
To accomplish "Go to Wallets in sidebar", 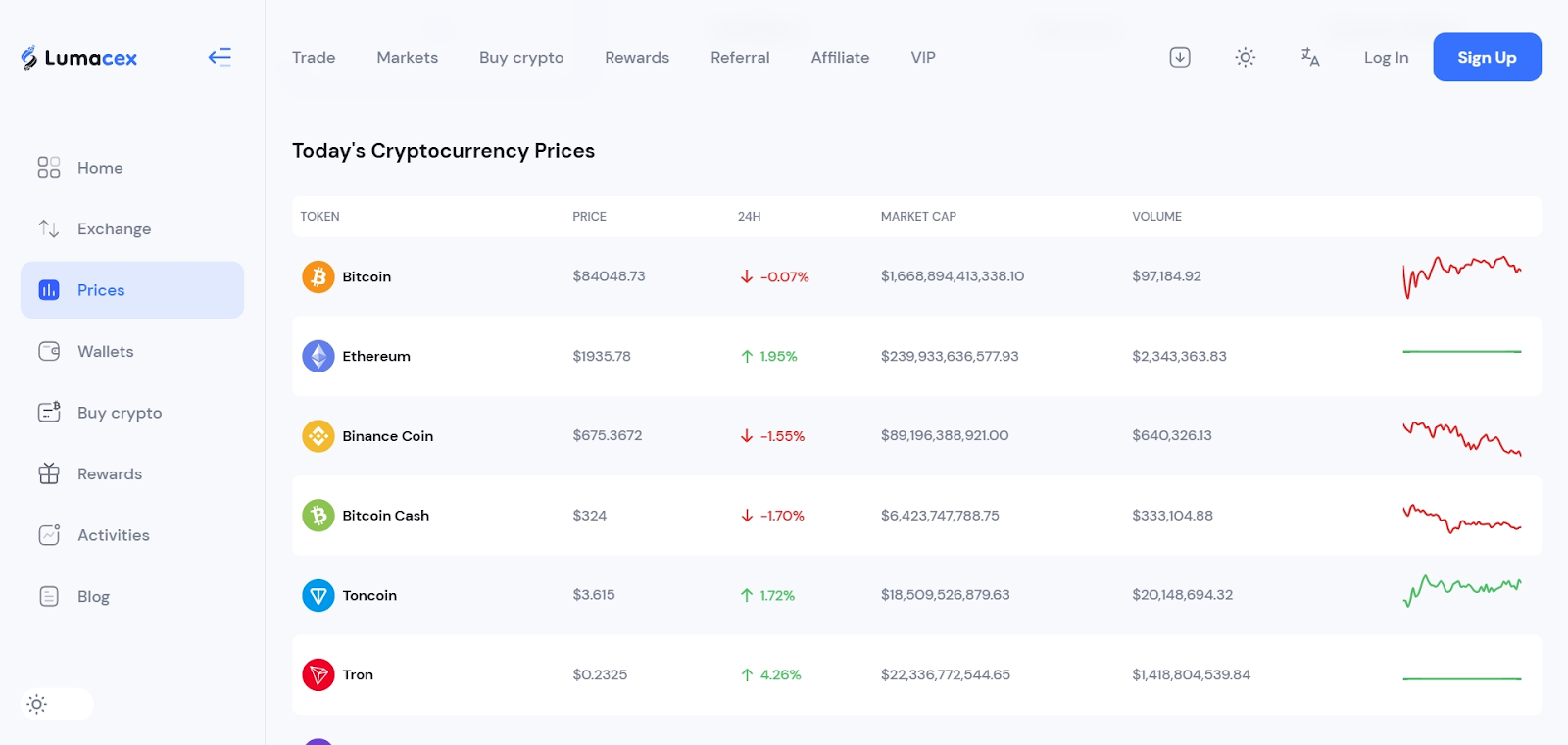I will tap(105, 351).
